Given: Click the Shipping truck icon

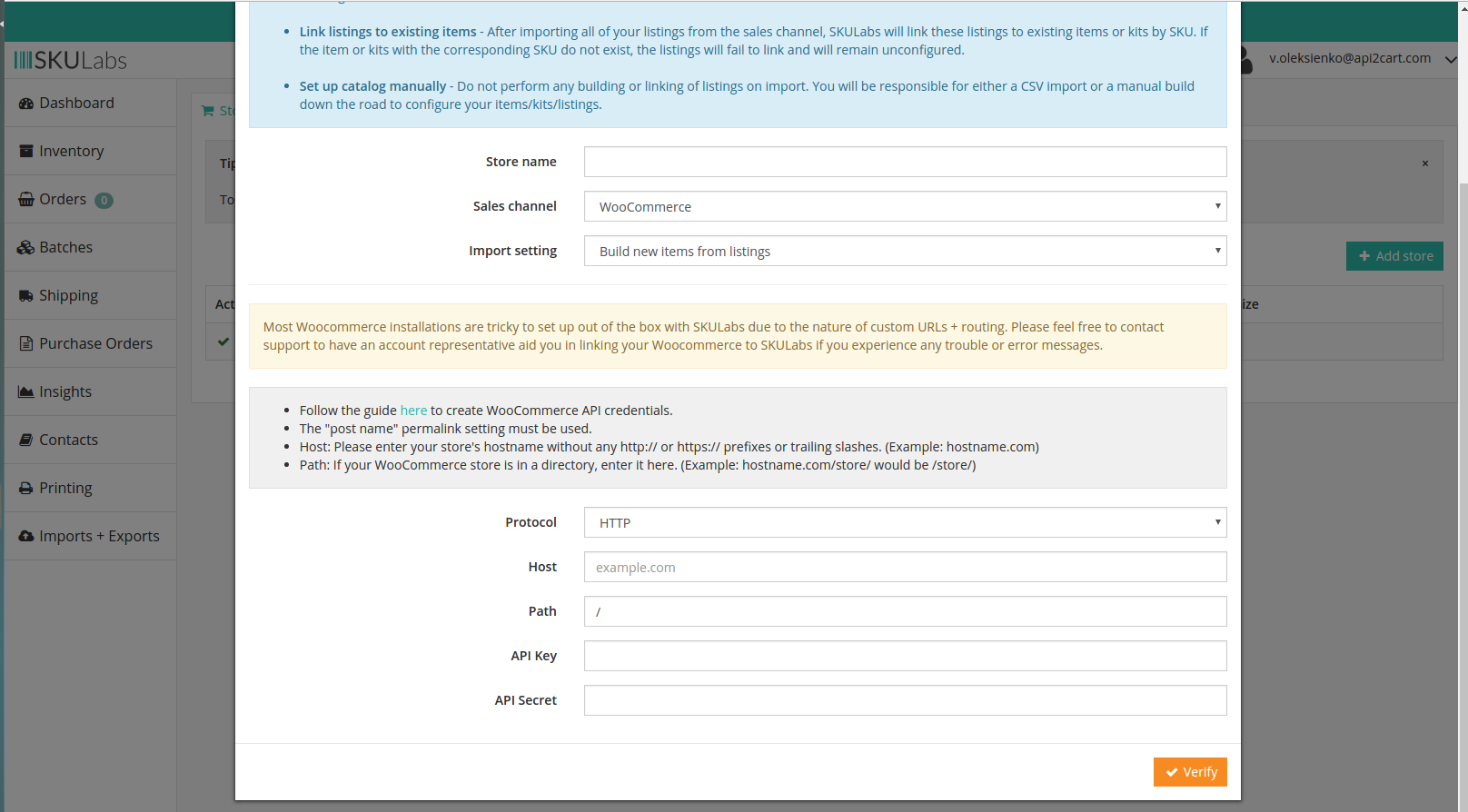Looking at the screenshot, I should point(25,296).
